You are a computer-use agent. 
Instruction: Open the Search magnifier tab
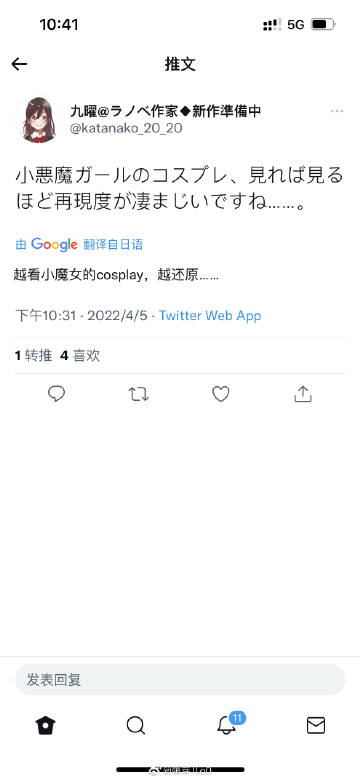pyautogui.click(x=136, y=726)
